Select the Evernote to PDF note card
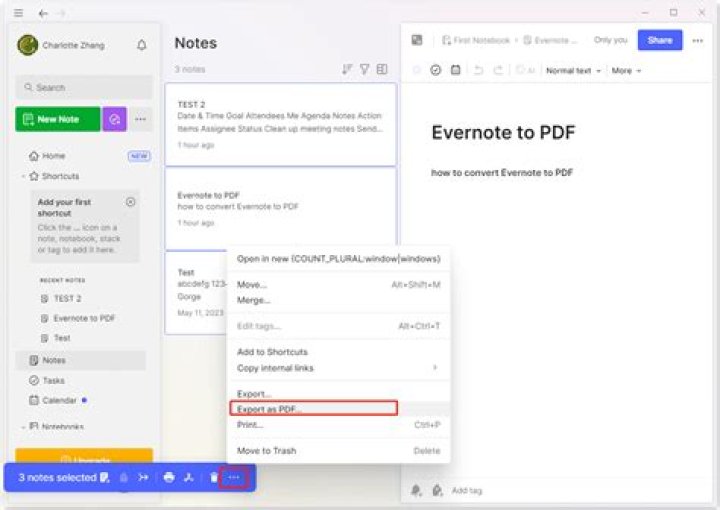 (281, 209)
